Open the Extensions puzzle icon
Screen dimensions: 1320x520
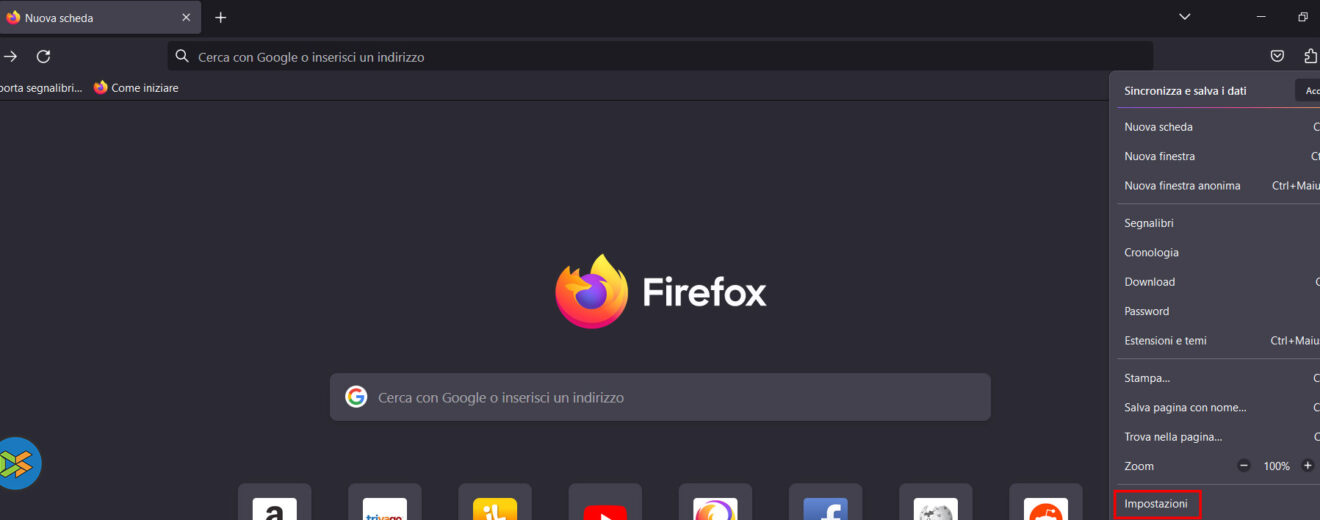click(x=1311, y=56)
